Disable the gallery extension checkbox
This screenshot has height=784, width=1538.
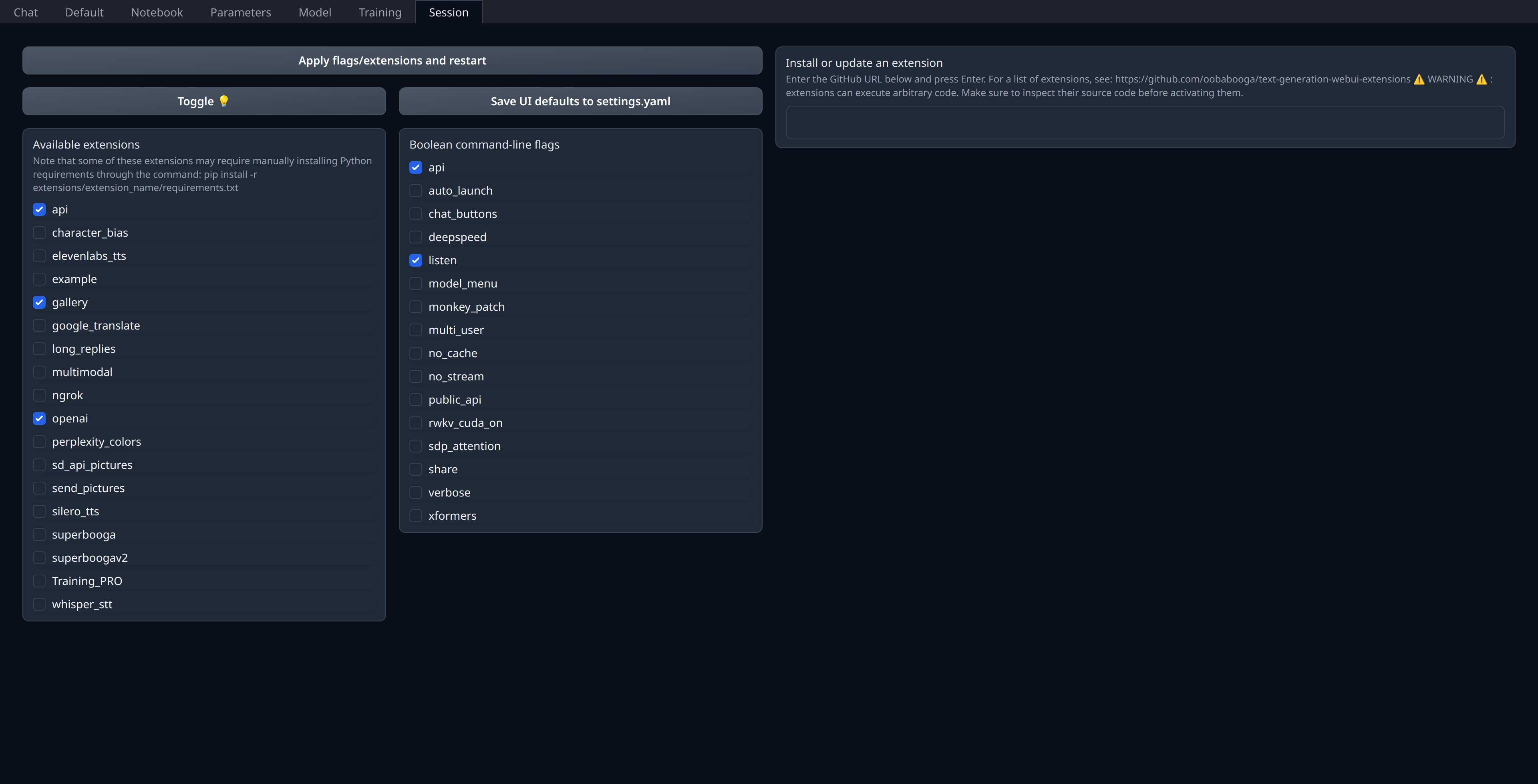pyautogui.click(x=39, y=302)
